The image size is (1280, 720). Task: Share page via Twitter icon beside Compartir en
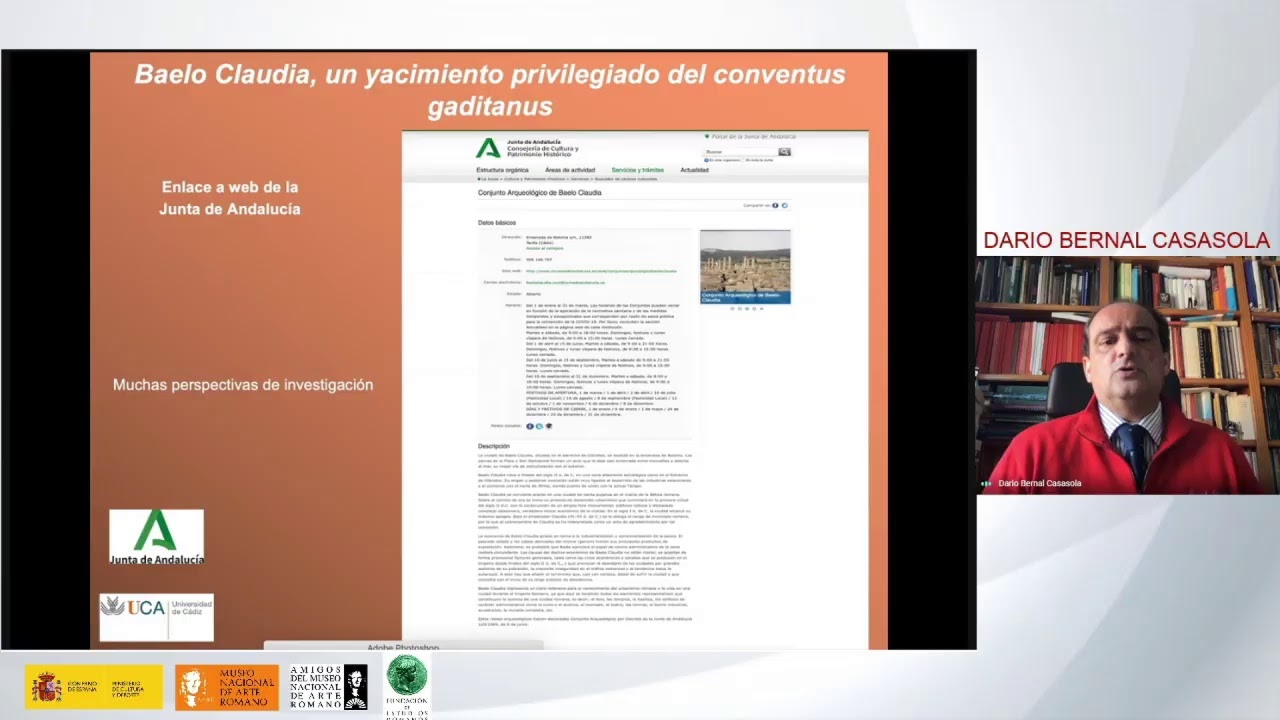coord(784,205)
